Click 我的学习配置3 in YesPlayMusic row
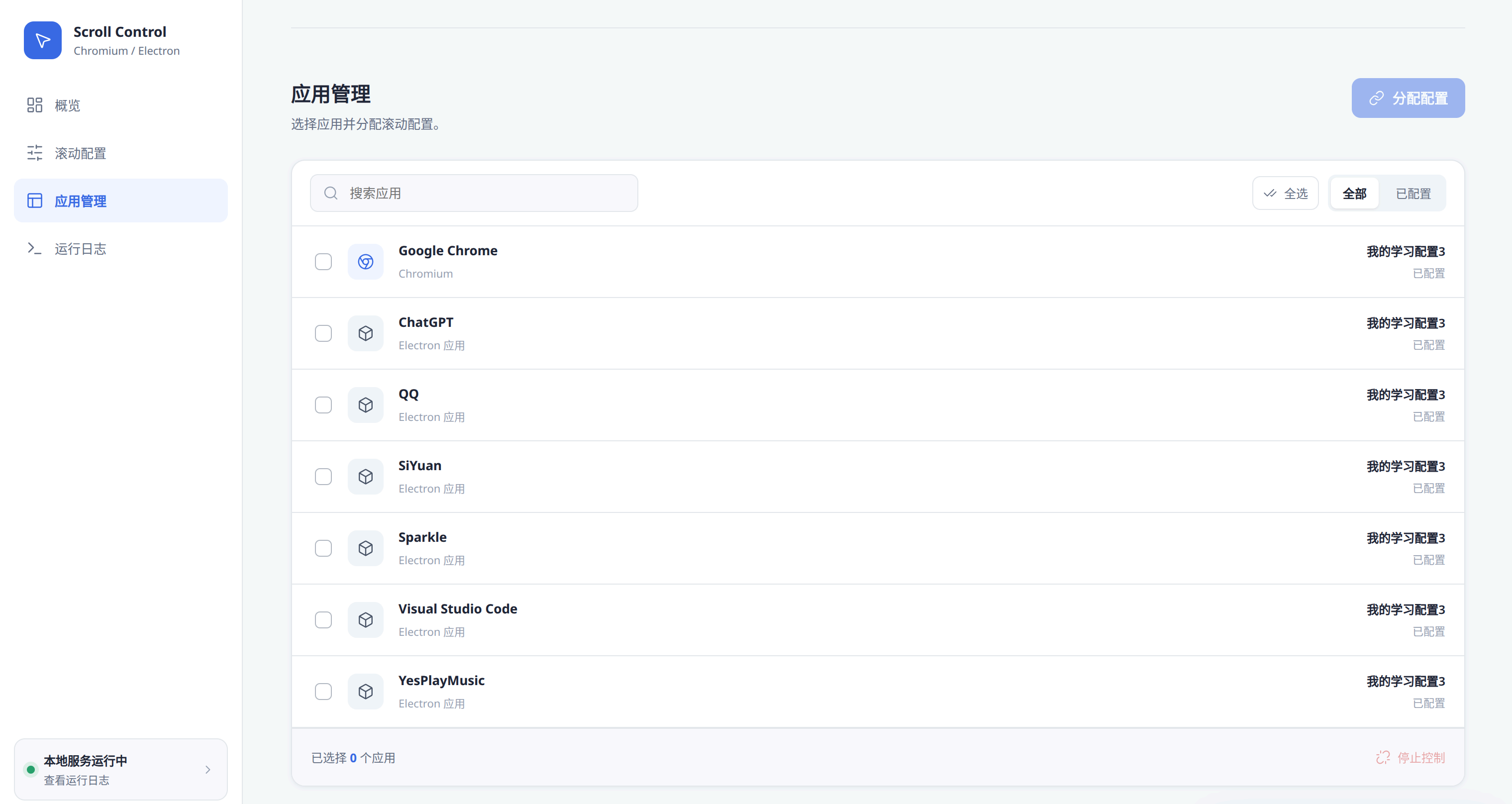The width and height of the screenshot is (1512, 804). click(1406, 681)
